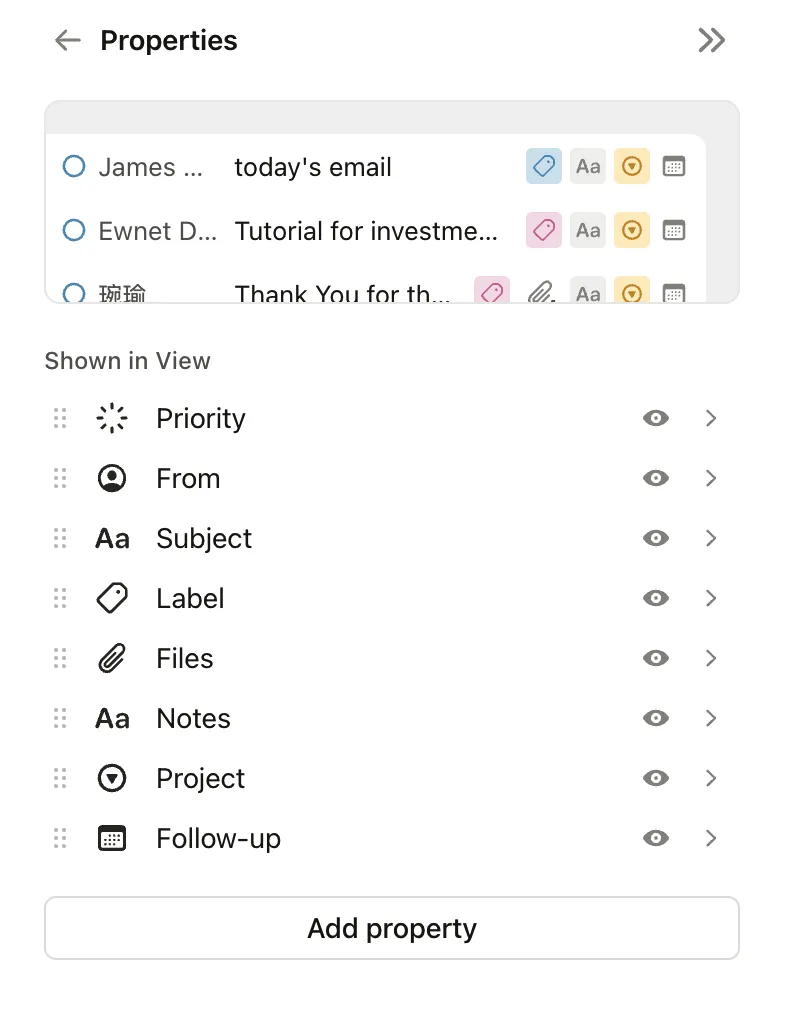Collapse the panel with the double chevron

pyautogui.click(x=712, y=40)
